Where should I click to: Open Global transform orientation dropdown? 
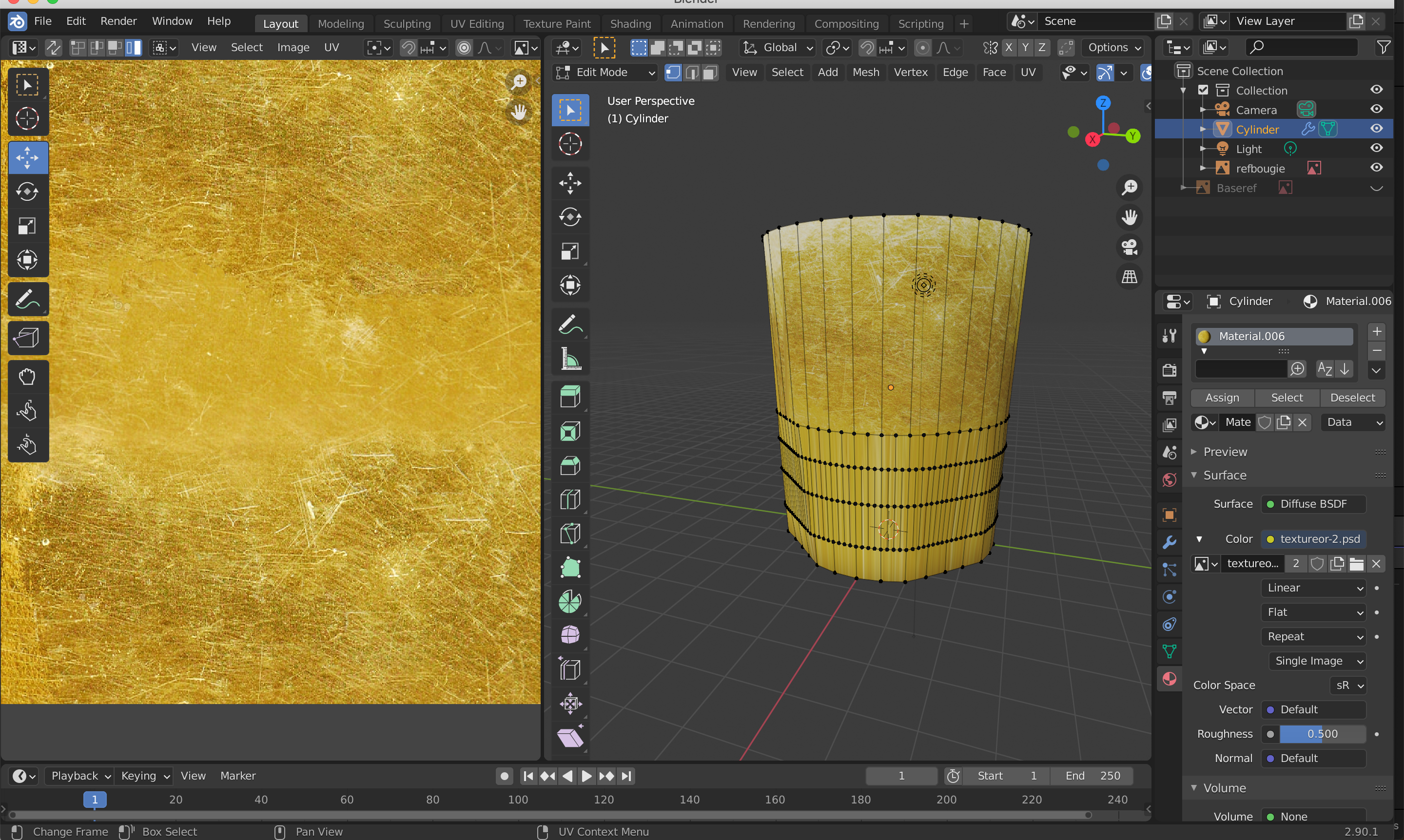pos(778,48)
